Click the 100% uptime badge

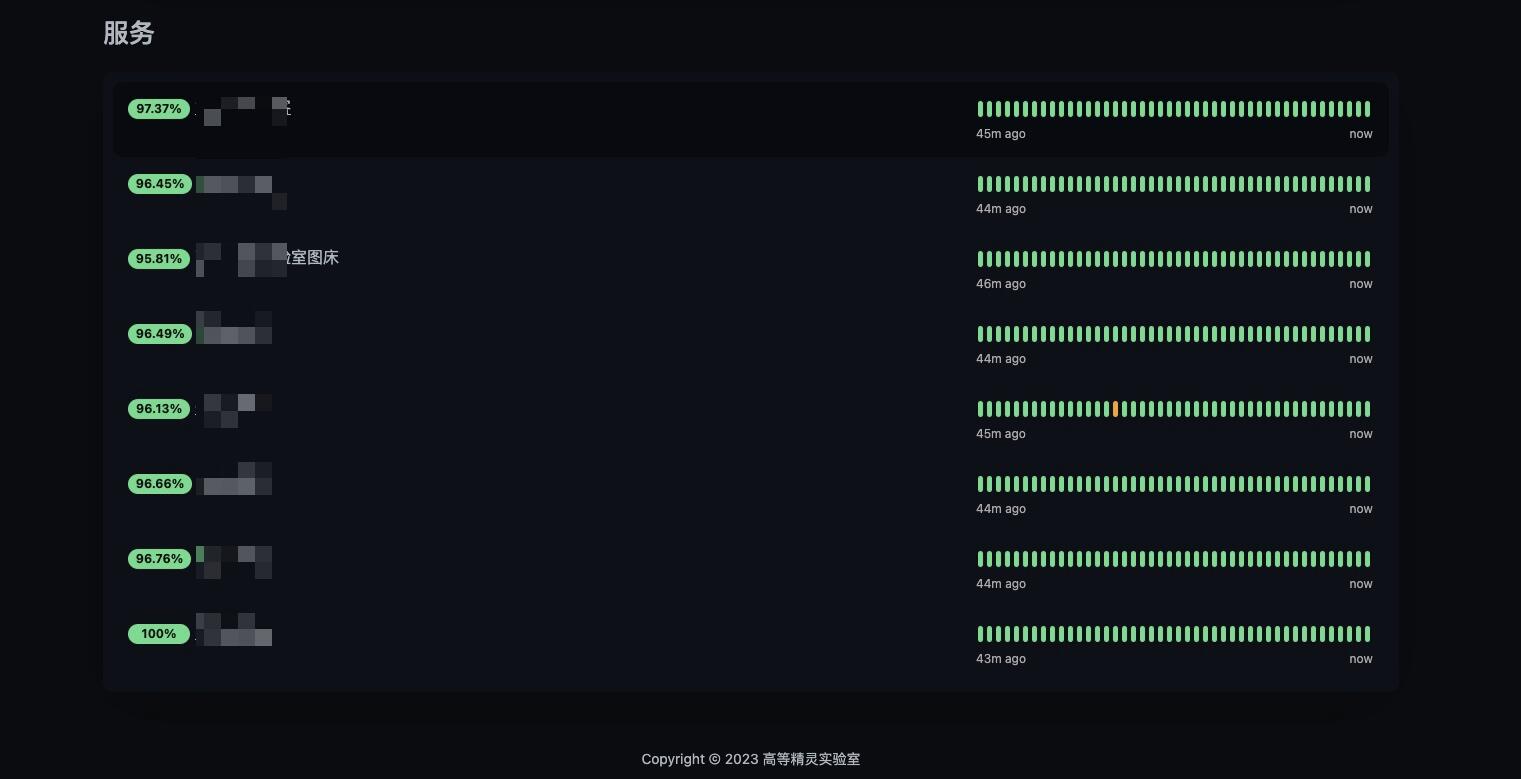[x=159, y=634]
